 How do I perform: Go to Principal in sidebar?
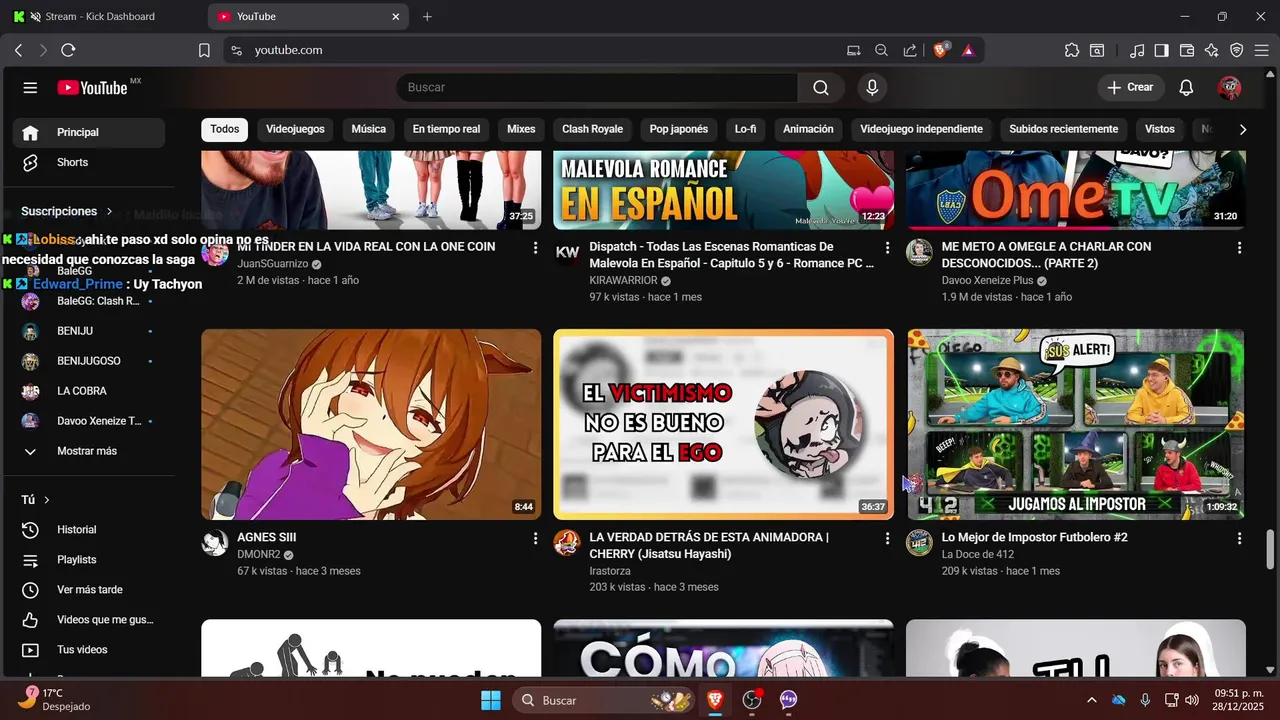tap(88, 132)
